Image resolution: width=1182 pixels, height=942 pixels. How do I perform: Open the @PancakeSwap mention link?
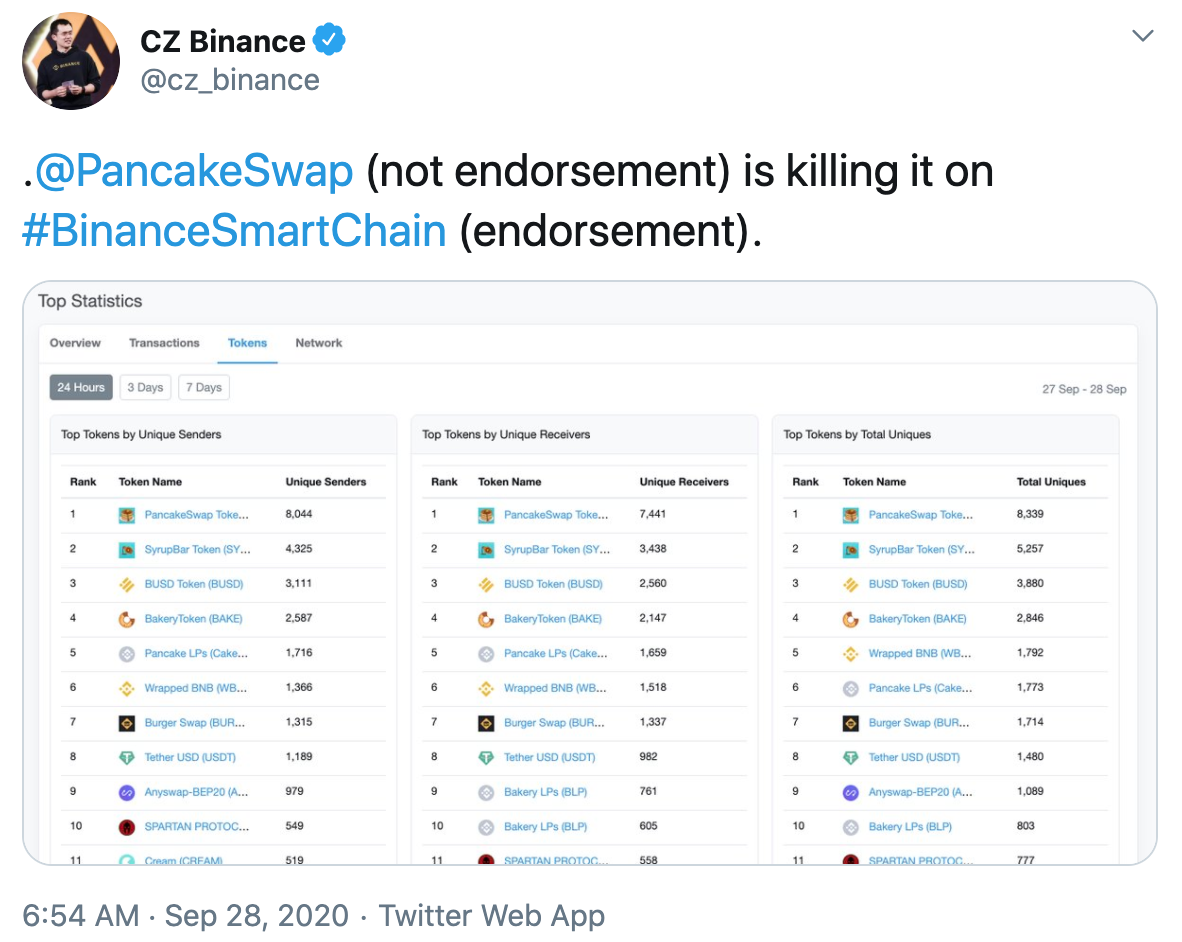pyautogui.click(x=194, y=172)
